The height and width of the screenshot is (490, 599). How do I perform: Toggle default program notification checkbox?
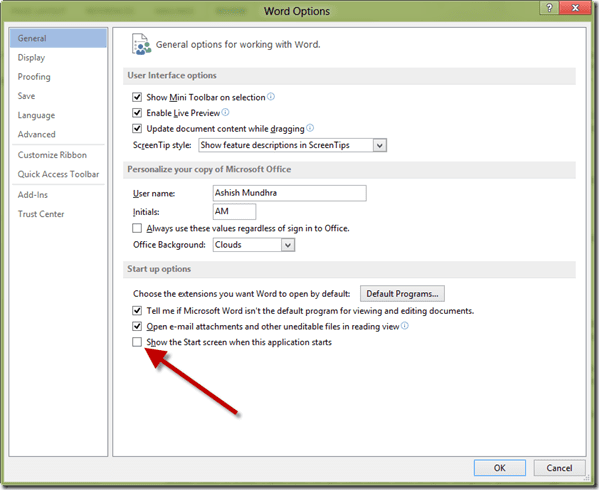tap(137, 310)
